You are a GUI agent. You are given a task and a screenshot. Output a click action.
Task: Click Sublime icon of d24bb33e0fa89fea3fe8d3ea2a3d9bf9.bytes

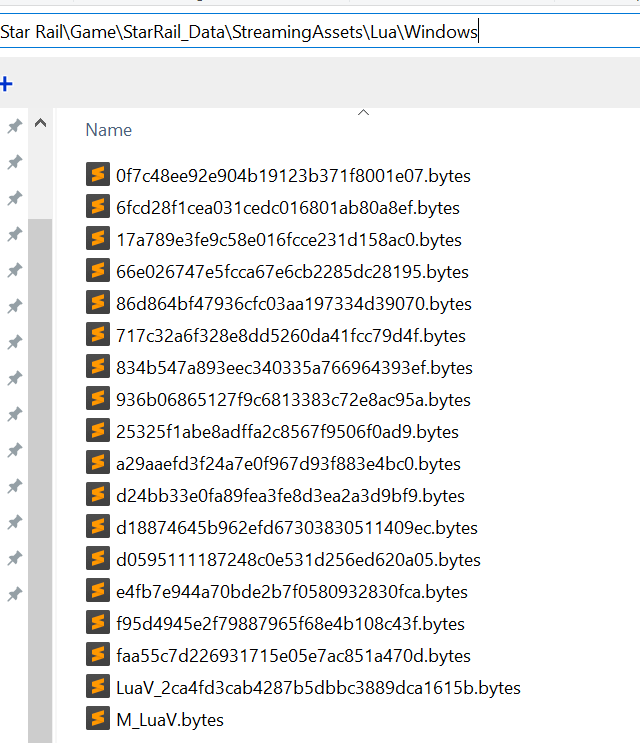point(98,494)
